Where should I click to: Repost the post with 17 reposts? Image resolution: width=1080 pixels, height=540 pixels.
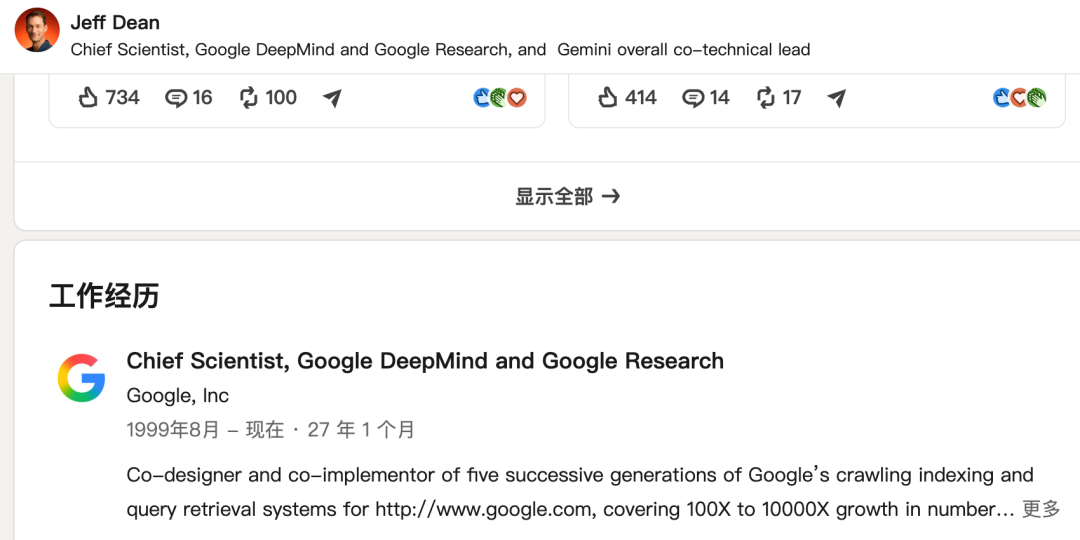(778, 98)
